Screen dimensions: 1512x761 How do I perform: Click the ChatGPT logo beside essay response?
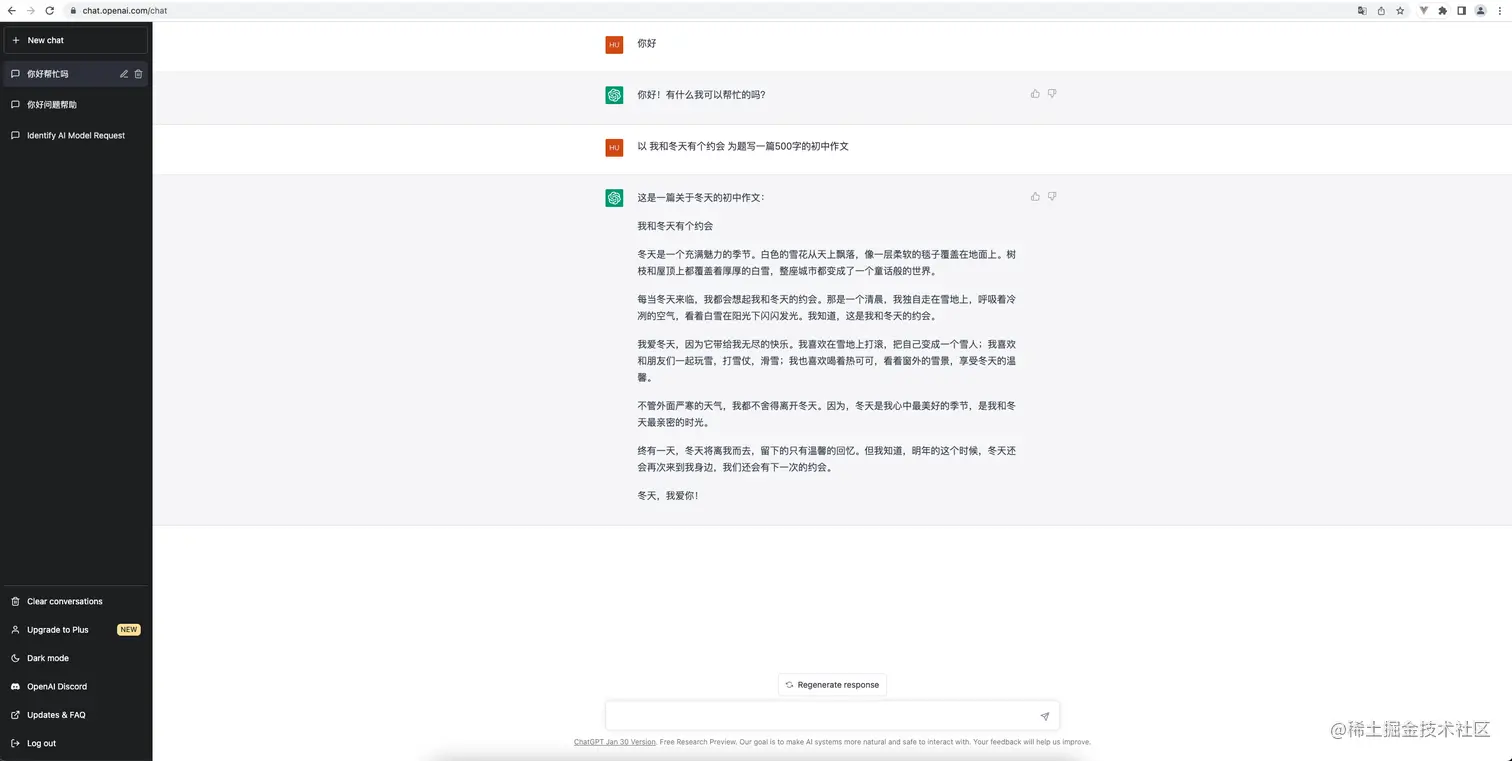click(x=614, y=198)
